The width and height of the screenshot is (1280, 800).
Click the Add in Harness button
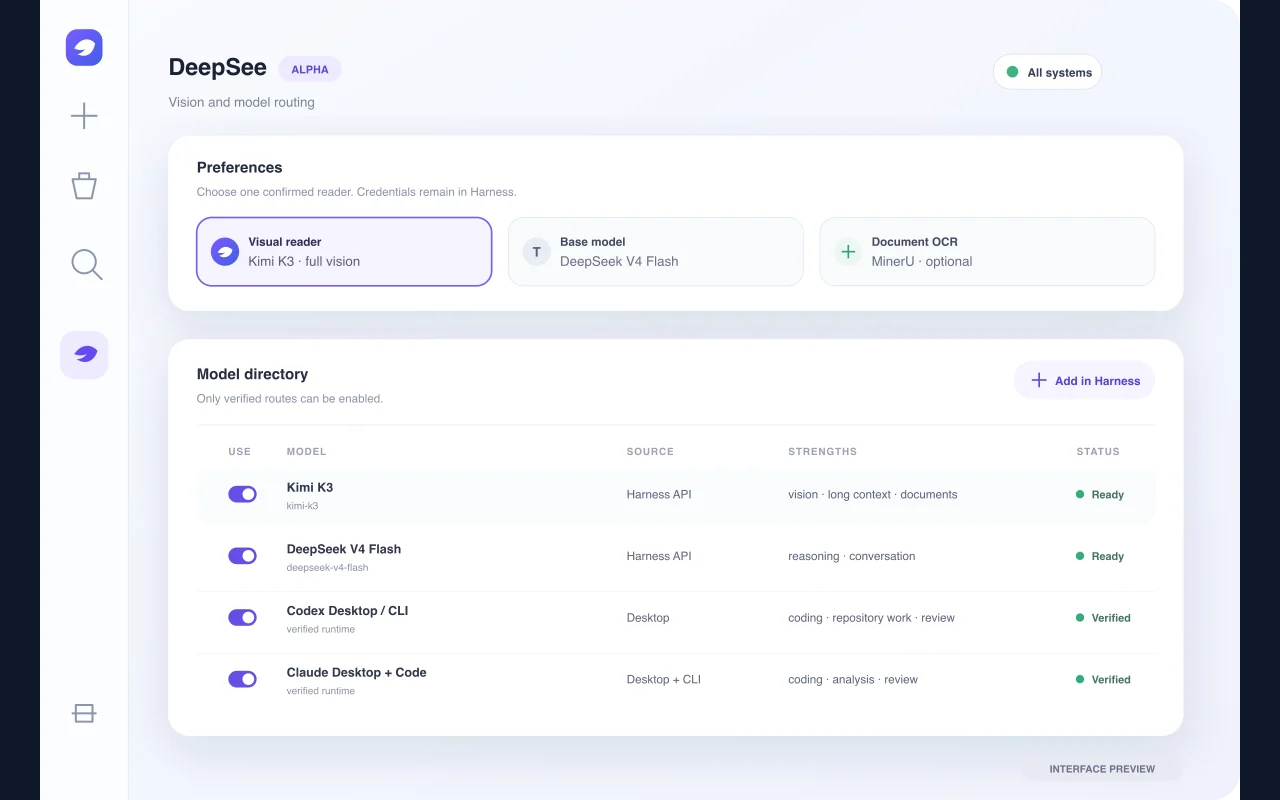pyautogui.click(x=1085, y=380)
